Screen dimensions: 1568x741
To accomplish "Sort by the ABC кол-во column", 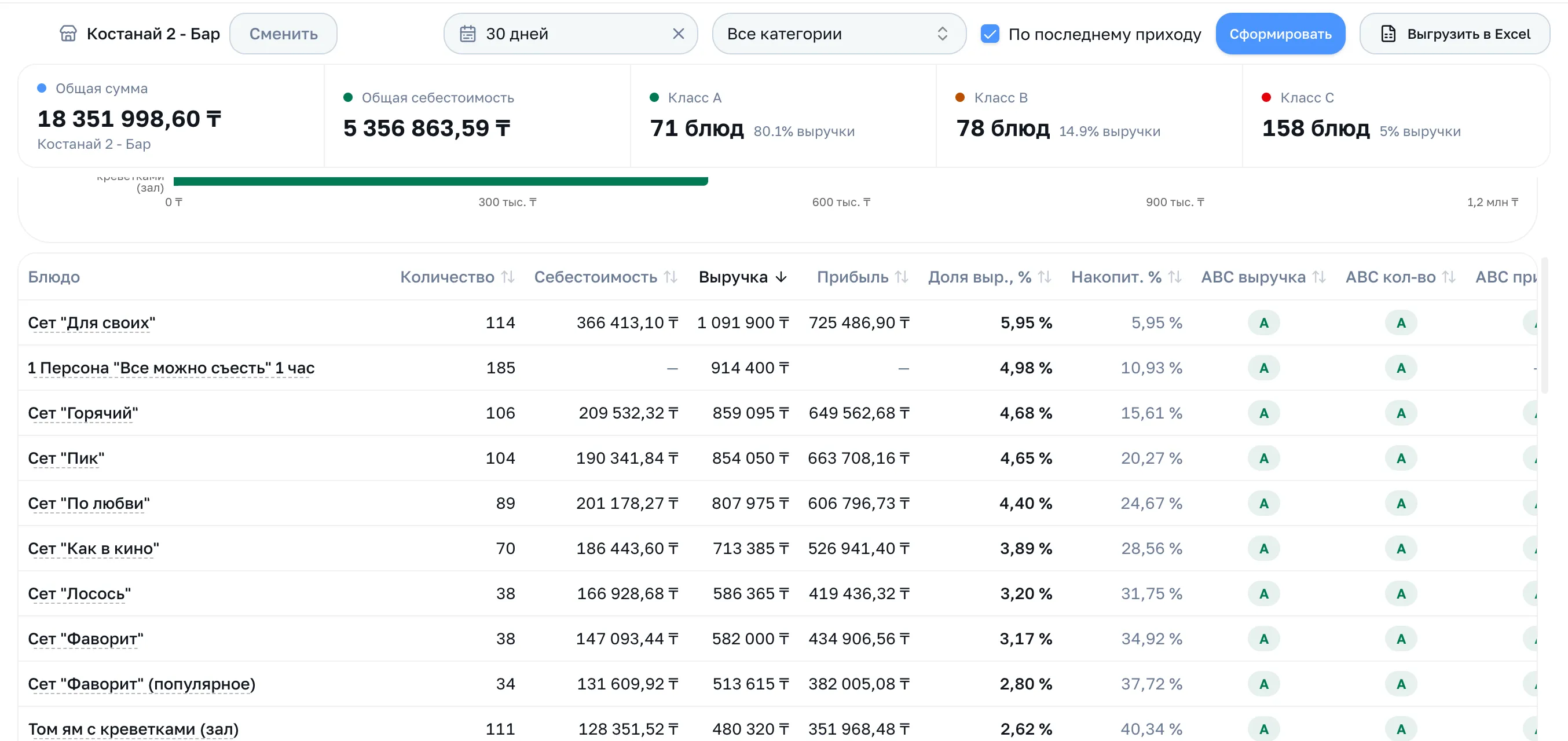I will pyautogui.click(x=1401, y=277).
